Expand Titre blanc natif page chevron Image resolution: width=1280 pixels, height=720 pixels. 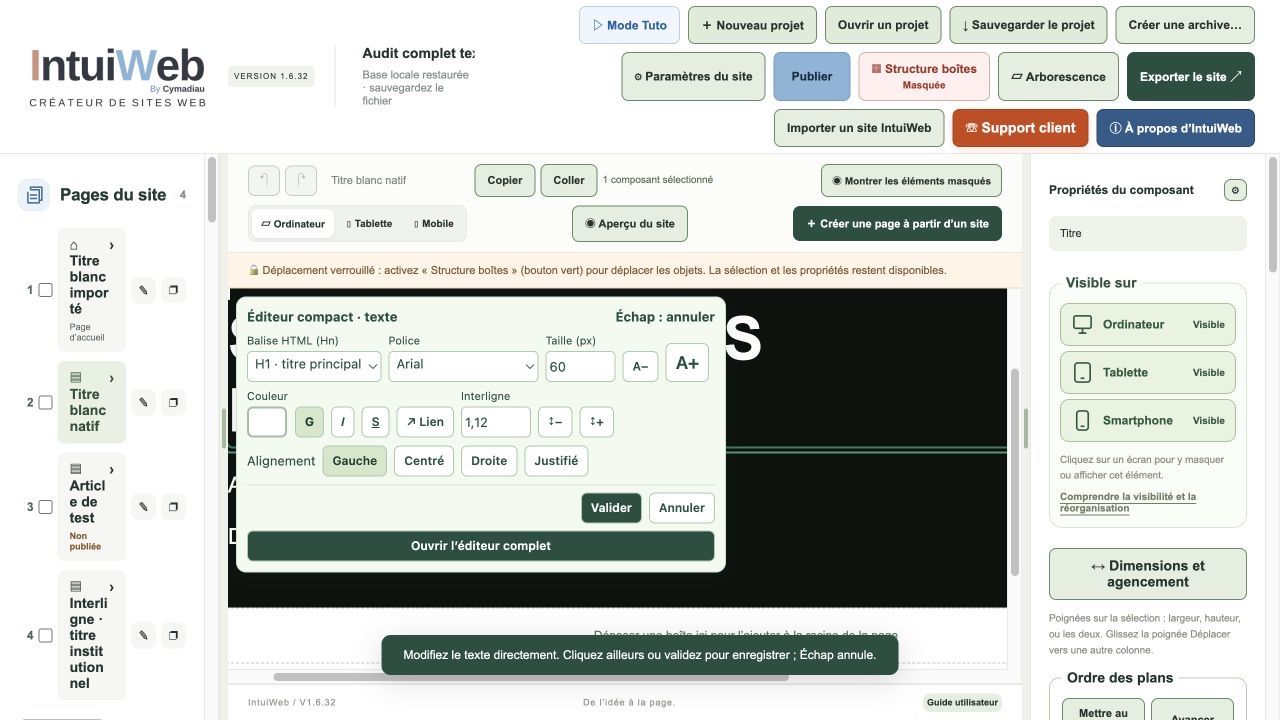[x=111, y=378]
